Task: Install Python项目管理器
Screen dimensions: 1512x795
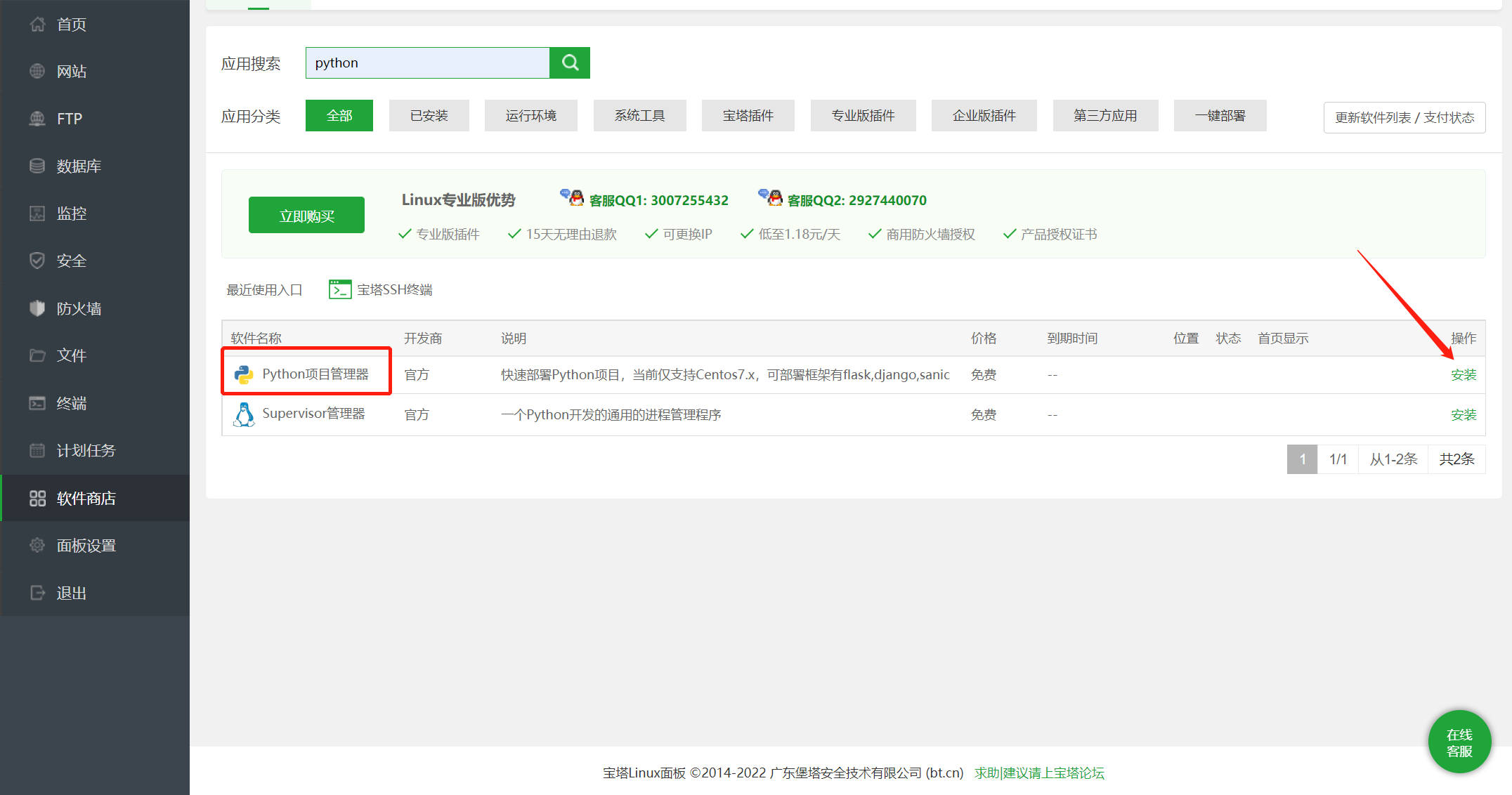Action: 1464,374
